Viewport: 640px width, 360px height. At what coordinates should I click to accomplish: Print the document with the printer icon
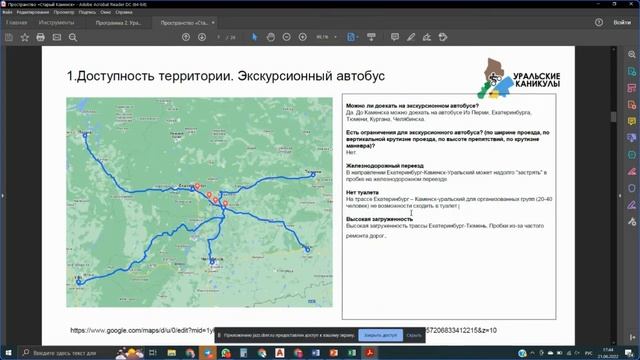(40, 38)
